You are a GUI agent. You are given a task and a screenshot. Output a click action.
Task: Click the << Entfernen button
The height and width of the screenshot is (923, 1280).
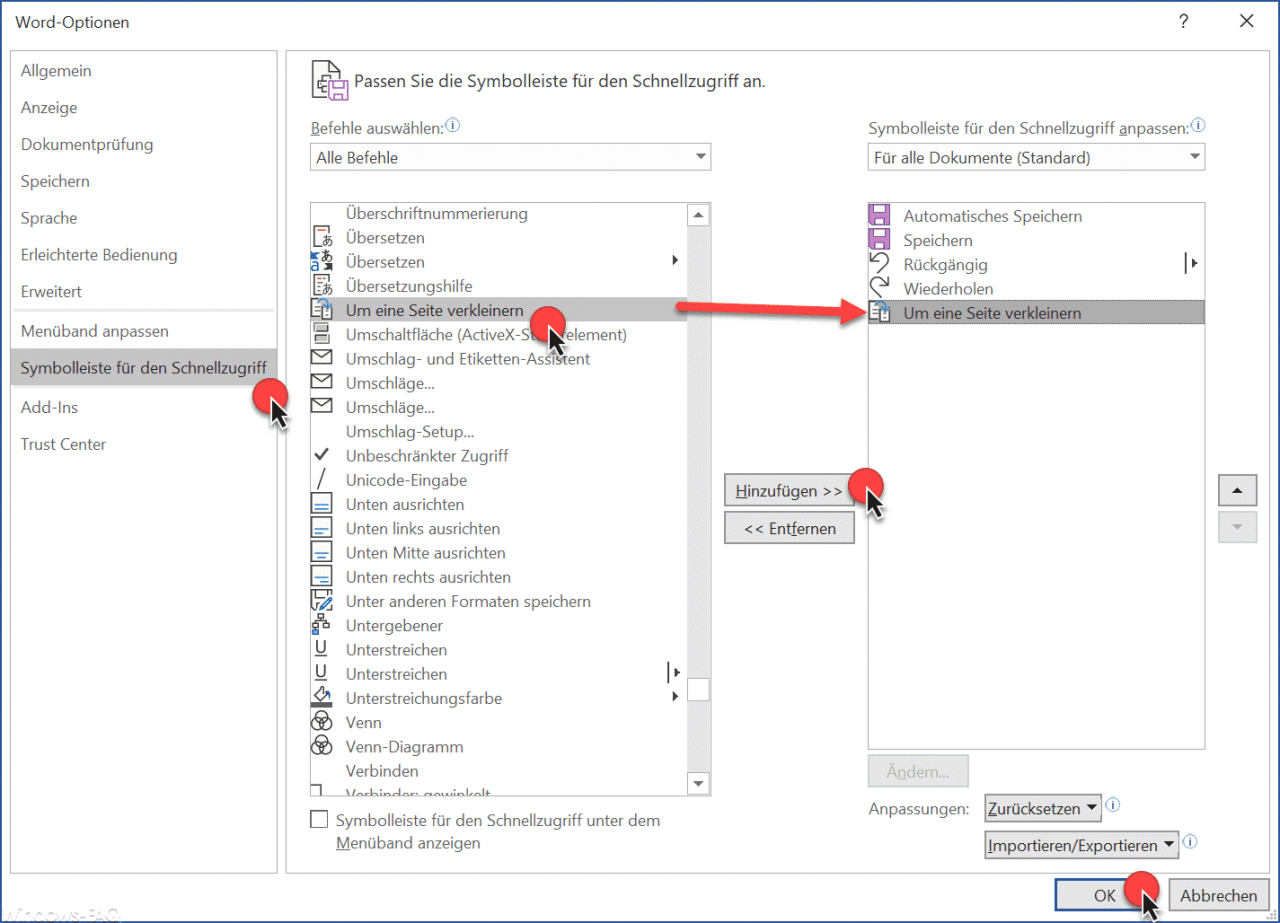coord(789,528)
